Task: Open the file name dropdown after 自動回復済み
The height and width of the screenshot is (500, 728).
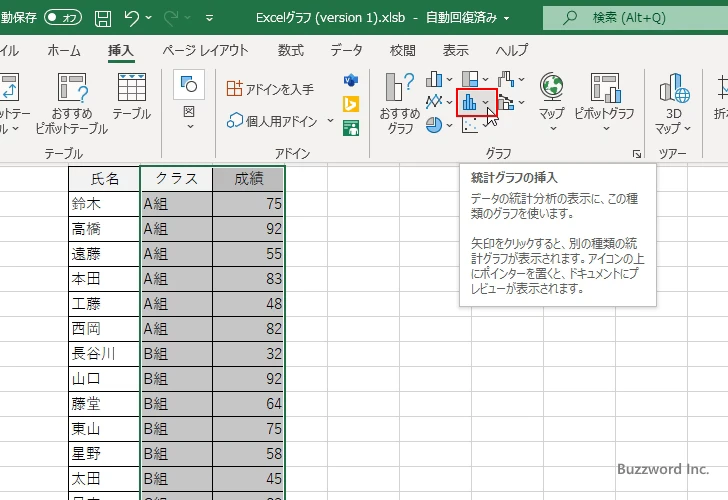Action: (507, 19)
